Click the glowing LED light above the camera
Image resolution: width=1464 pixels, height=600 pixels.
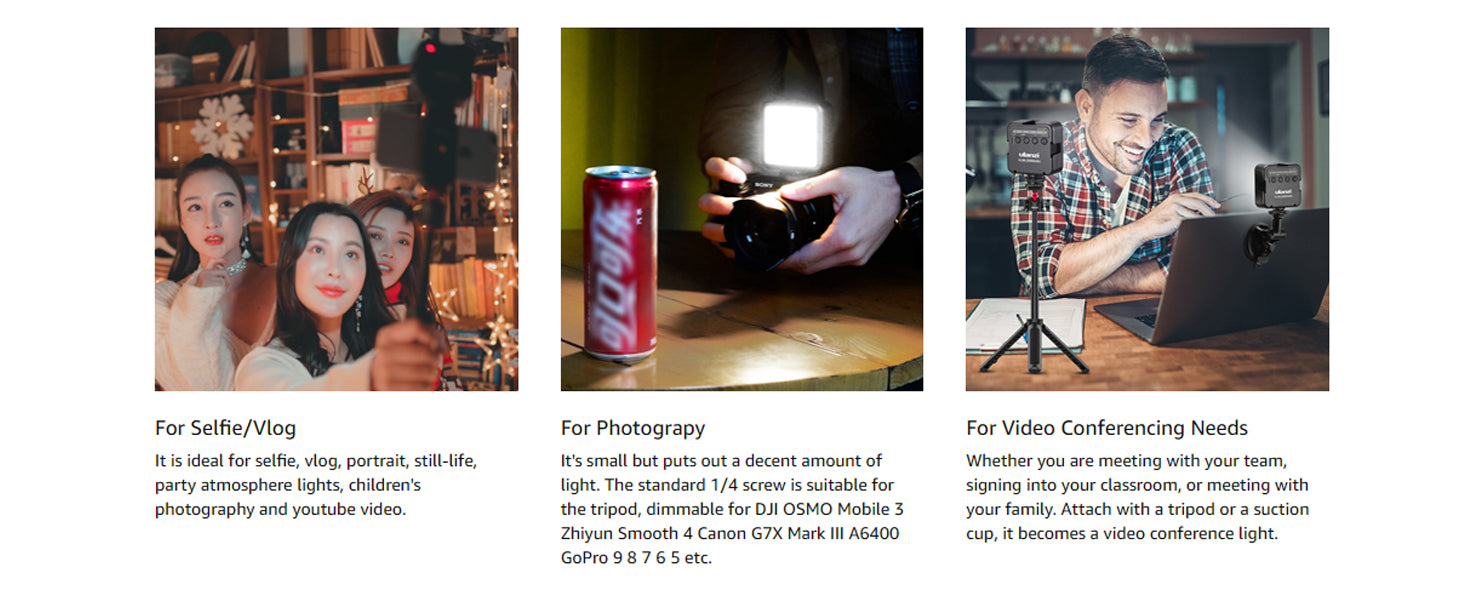[792, 135]
